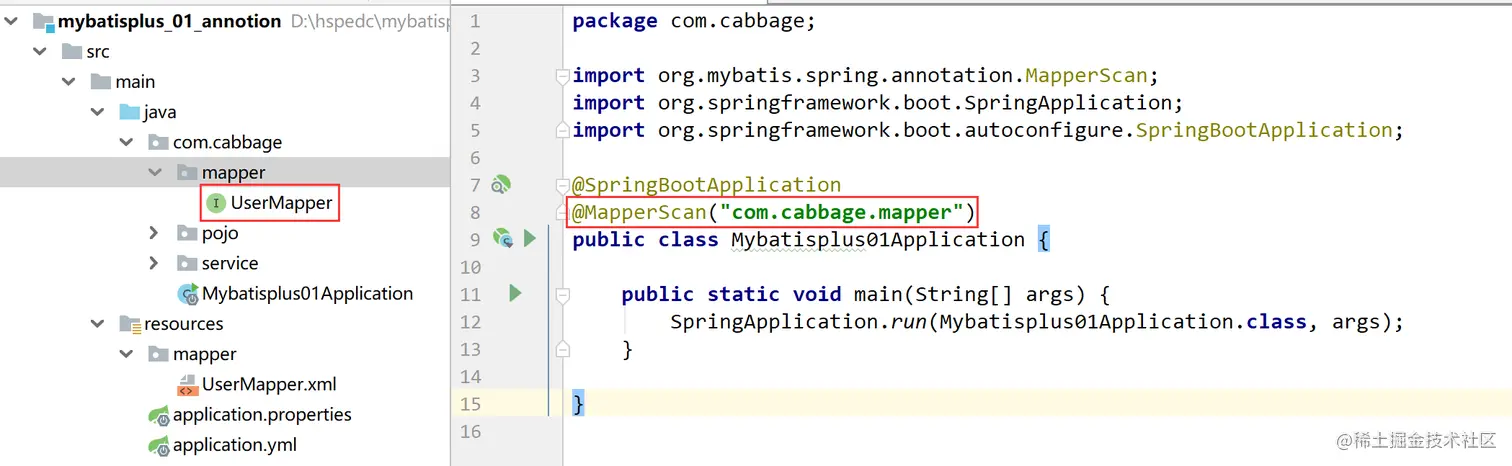Viewport: 1512px width, 466px height.
Task: Click the main folder icon
Action: click(x=100, y=82)
